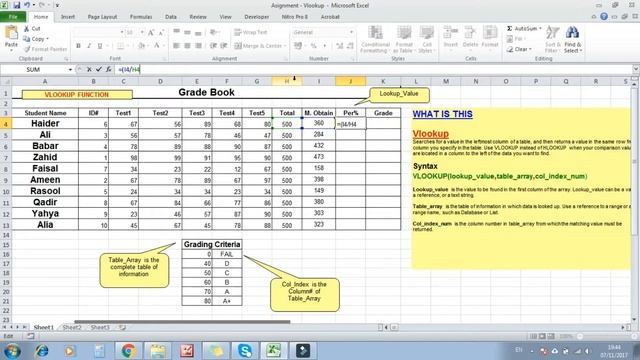Viewport: 640px width, 360px height.
Task: Open Cell Styles gallery
Action: click(426, 40)
